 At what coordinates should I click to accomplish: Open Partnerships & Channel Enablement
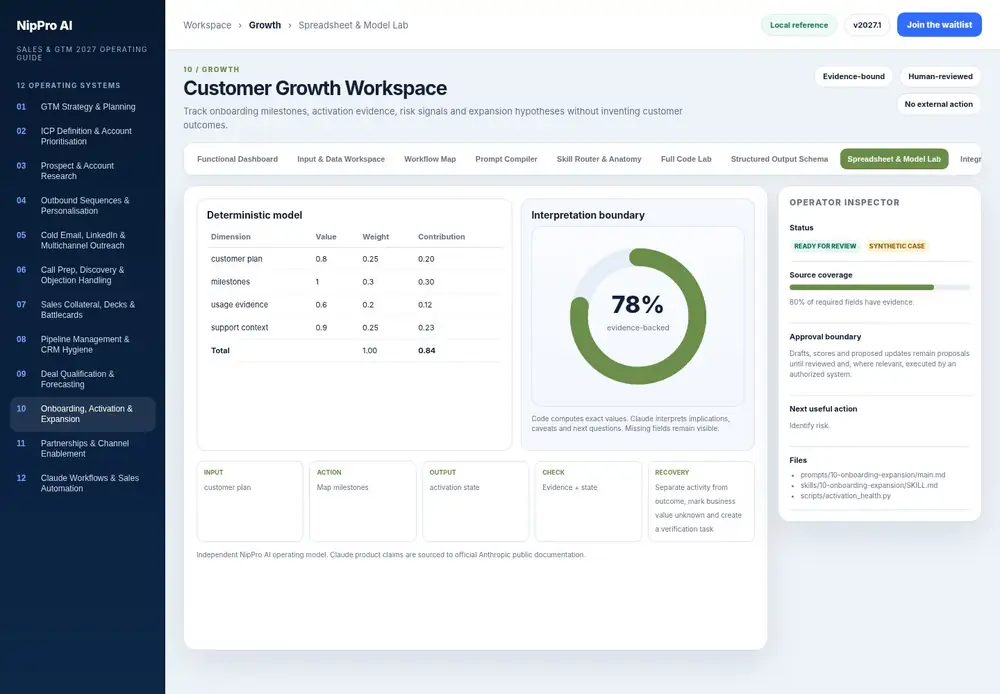tap(82, 448)
